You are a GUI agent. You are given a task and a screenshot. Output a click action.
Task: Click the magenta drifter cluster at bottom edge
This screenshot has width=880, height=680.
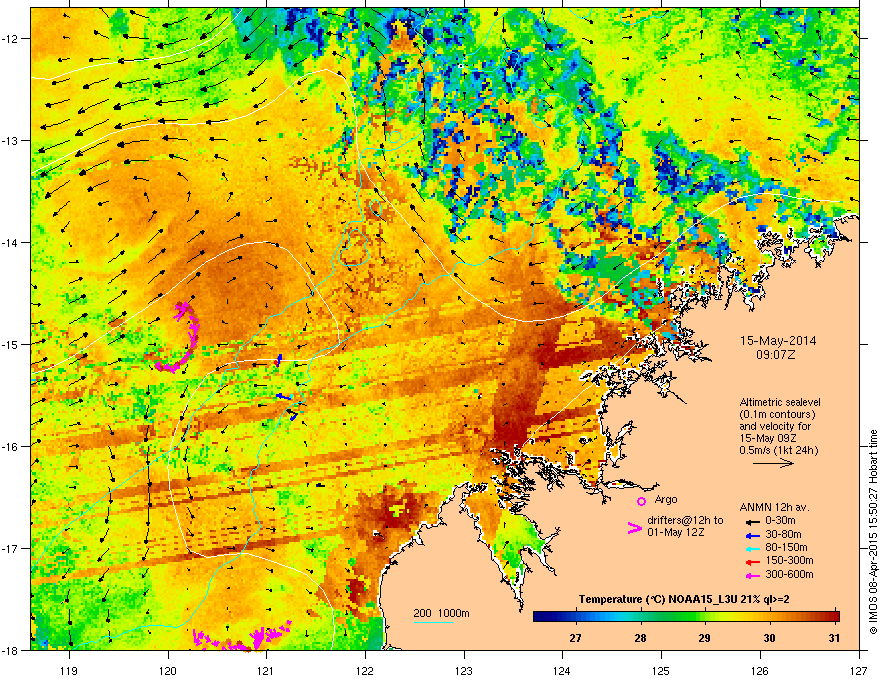pos(241,637)
